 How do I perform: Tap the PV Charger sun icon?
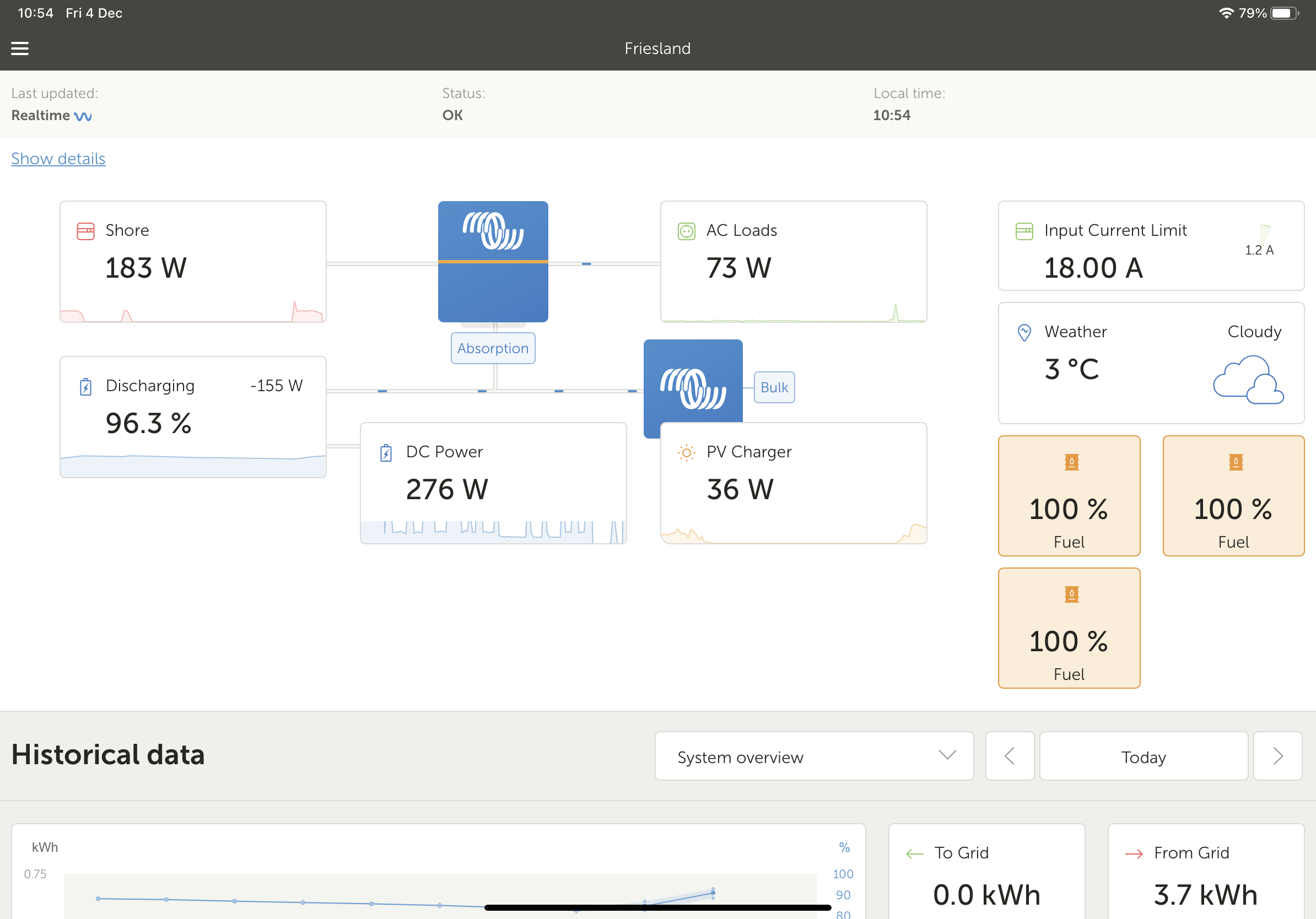tap(686, 453)
